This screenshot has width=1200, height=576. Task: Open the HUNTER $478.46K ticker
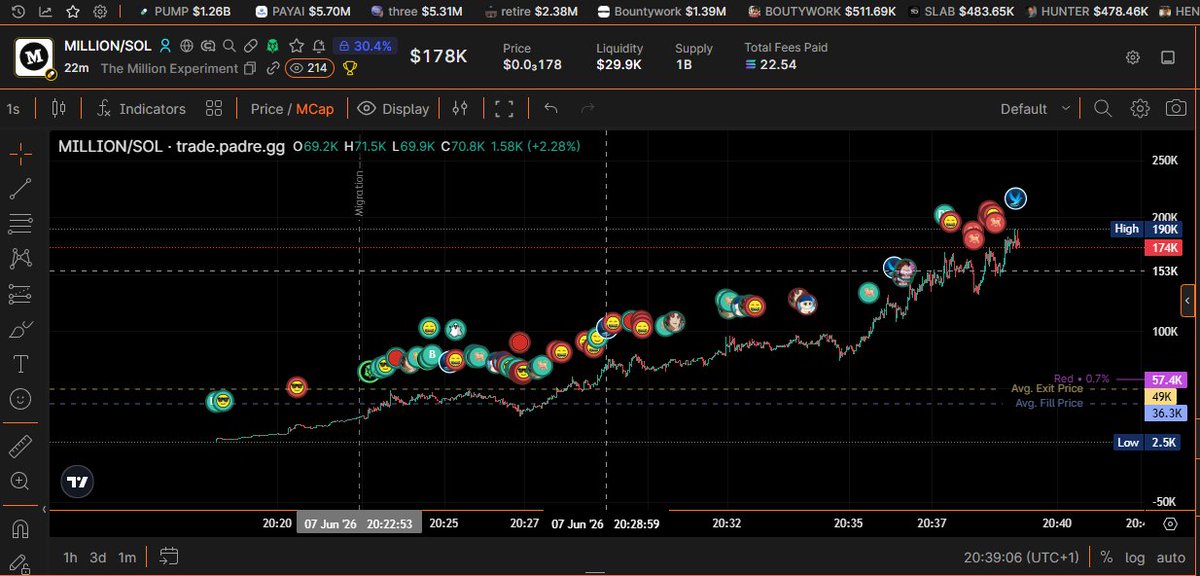1086,12
